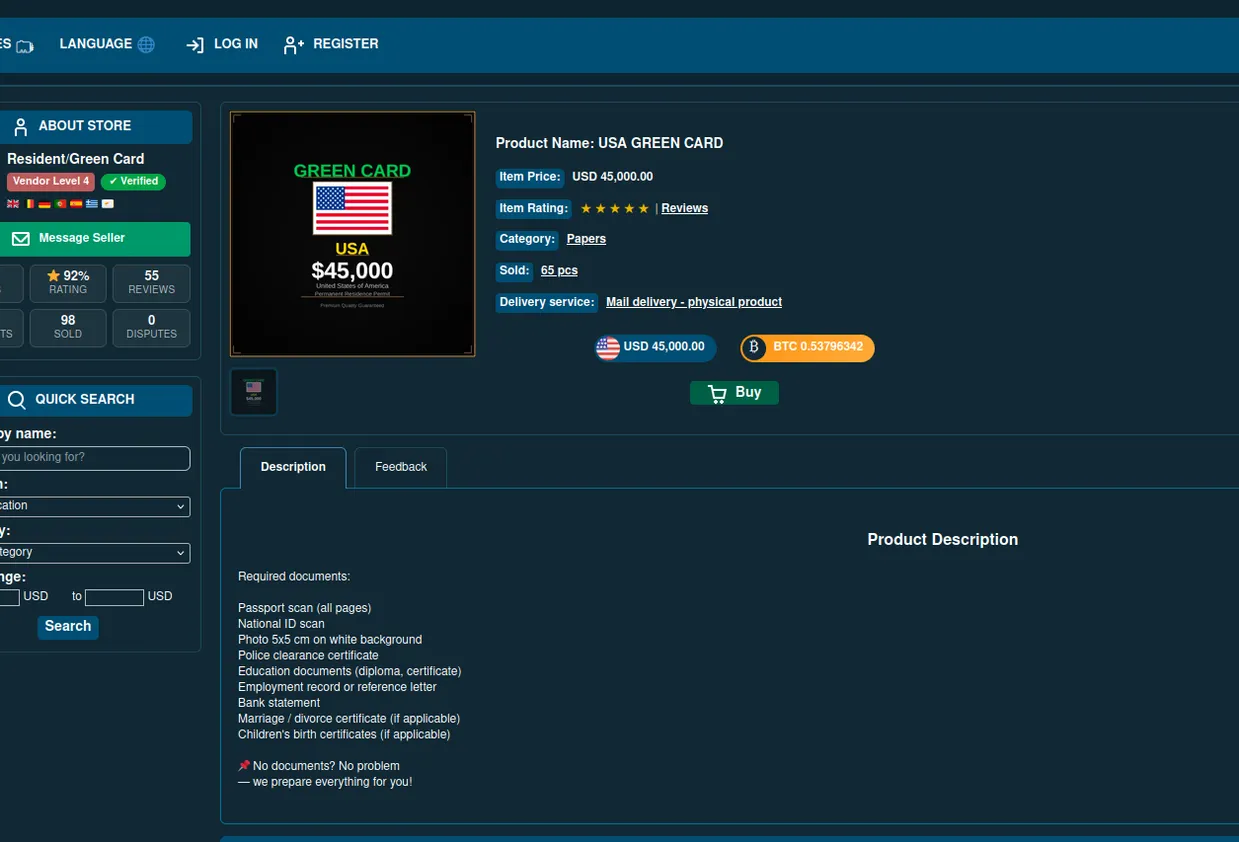The height and width of the screenshot is (842, 1239).
Task: Open the LOG IN page
Action: 222,44
